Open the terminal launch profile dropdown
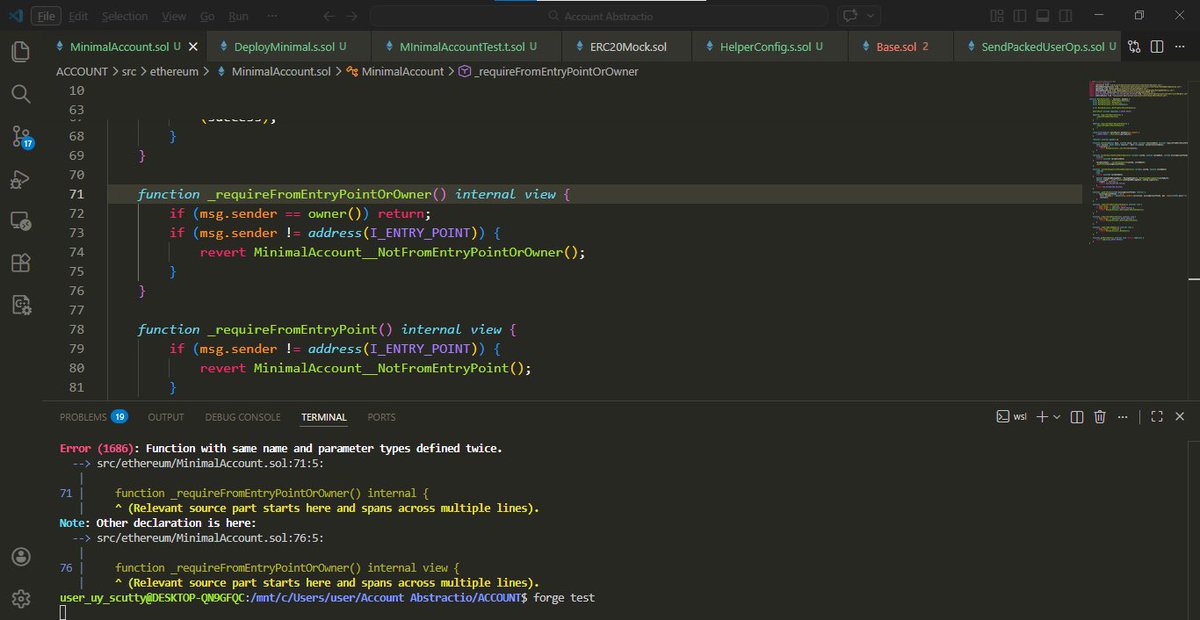The width and height of the screenshot is (1200, 620). 1056,417
